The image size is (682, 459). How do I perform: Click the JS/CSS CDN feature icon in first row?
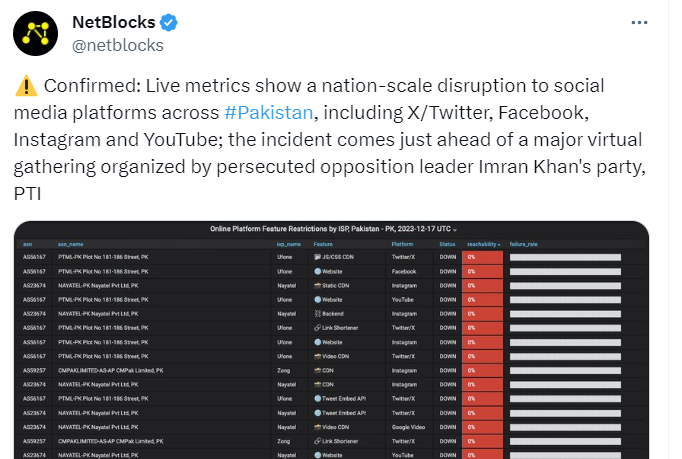[318, 257]
